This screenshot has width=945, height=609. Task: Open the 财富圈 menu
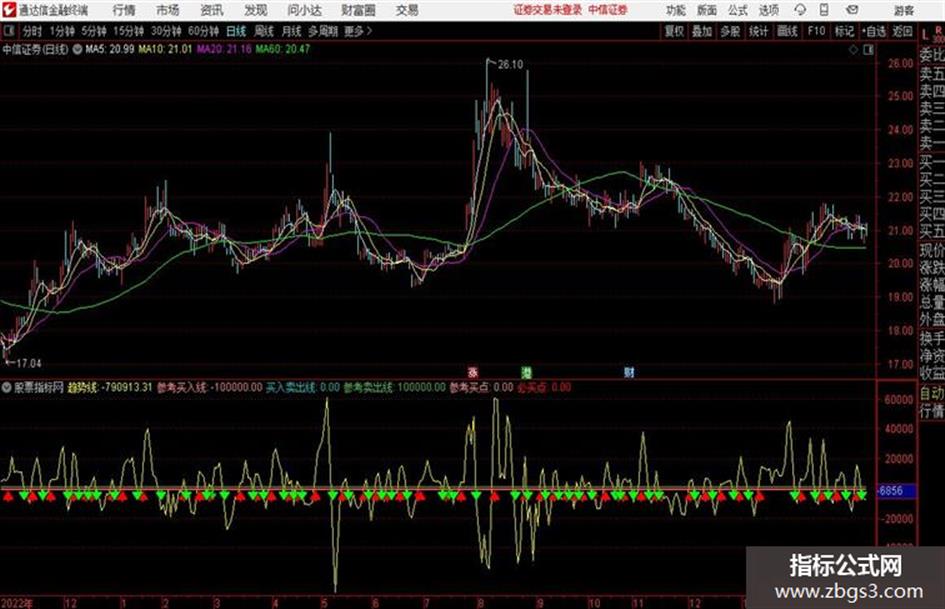[x=358, y=10]
